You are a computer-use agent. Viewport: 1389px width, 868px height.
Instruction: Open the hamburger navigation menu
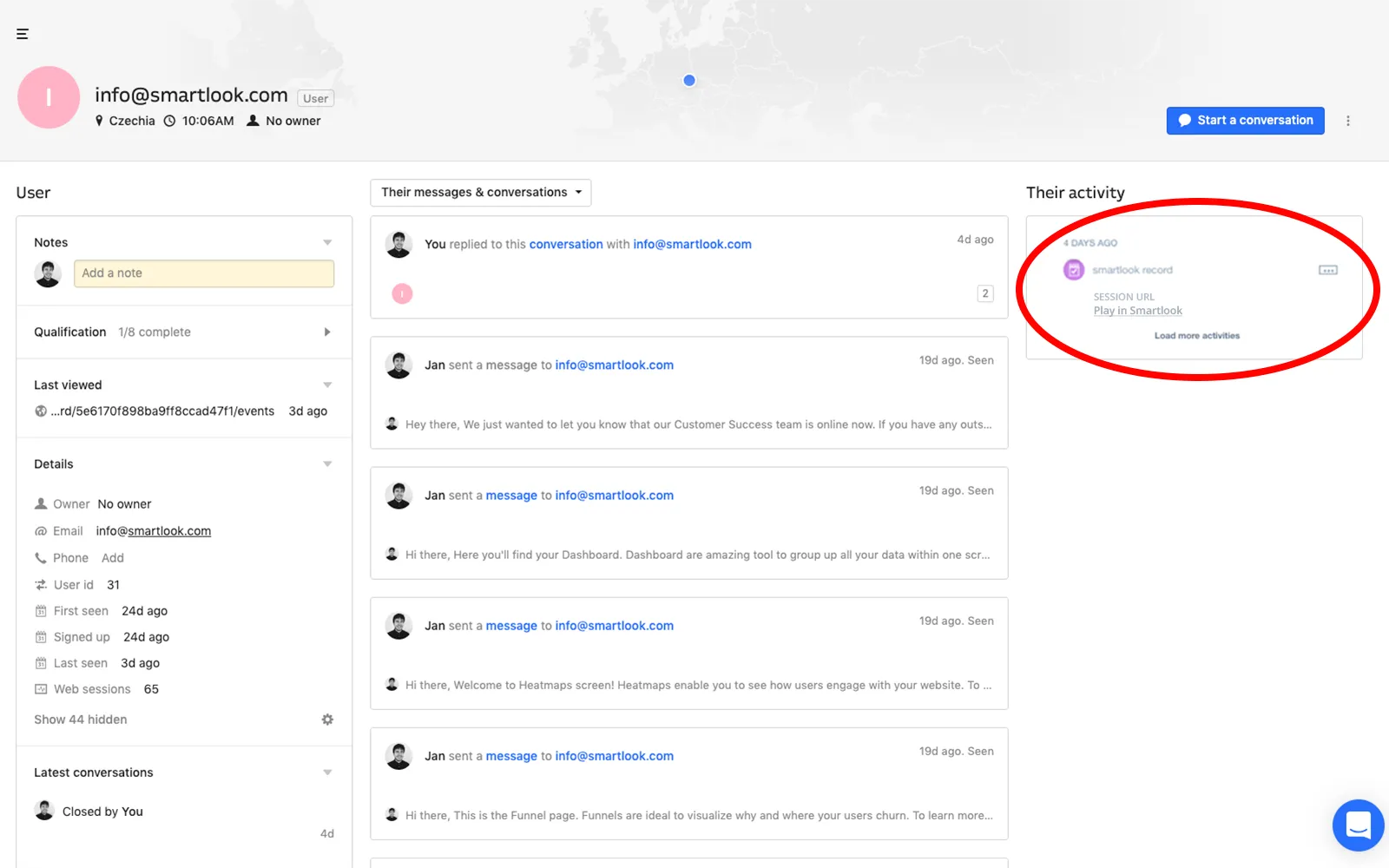coord(23,34)
